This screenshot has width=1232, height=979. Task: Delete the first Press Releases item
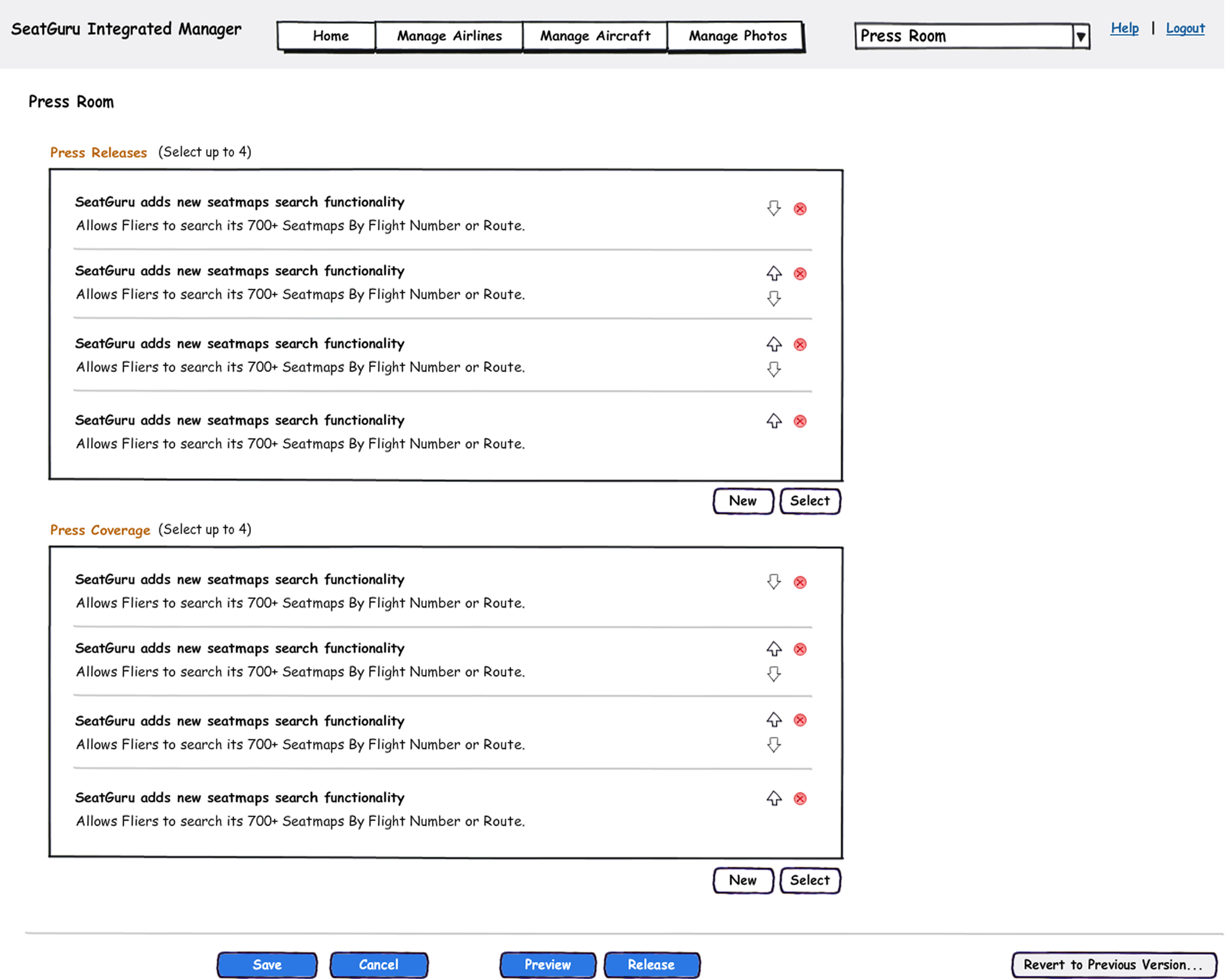pyautogui.click(x=800, y=209)
